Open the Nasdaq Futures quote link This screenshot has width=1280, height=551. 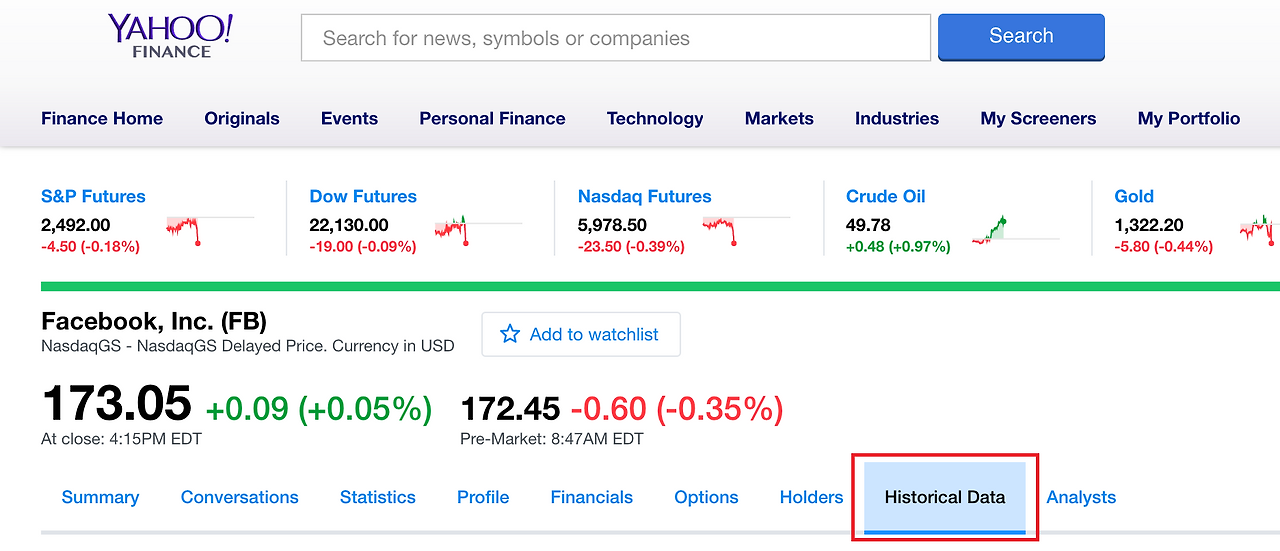pos(644,196)
